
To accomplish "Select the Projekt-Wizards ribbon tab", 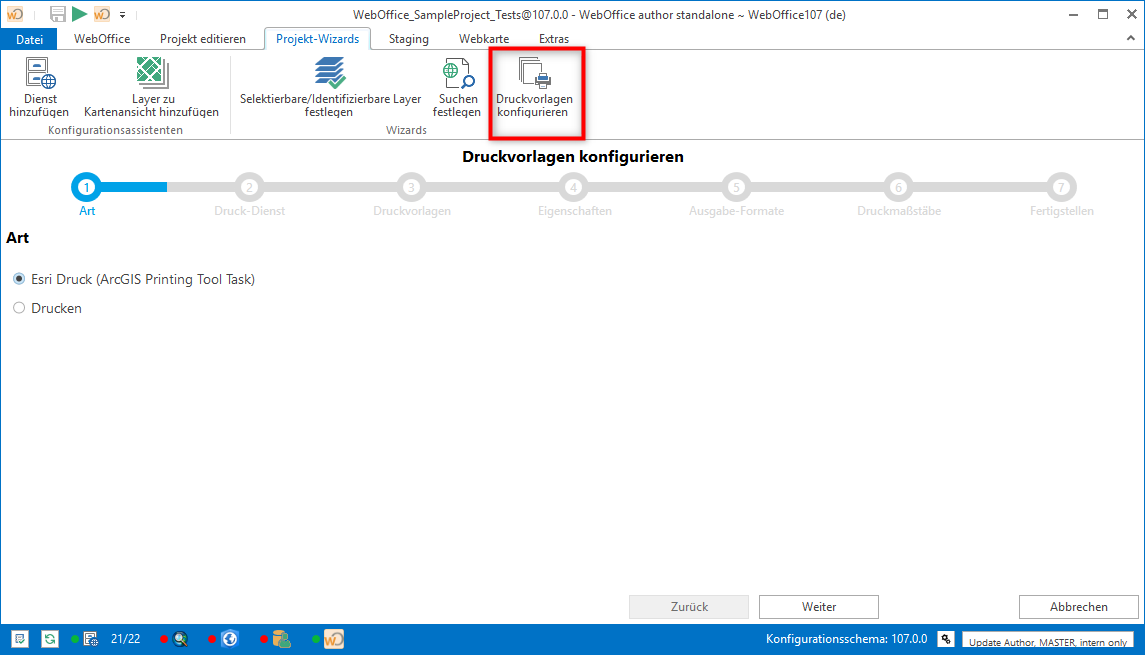I will (318, 39).
